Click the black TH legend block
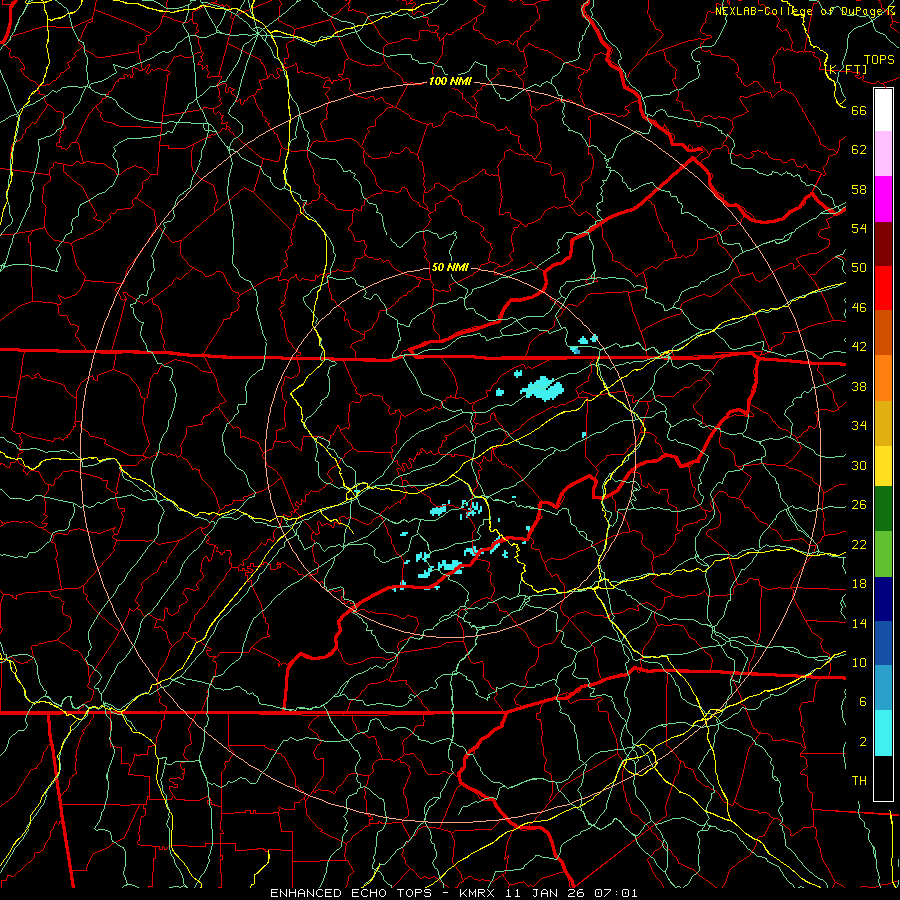 (x=883, y=778)
